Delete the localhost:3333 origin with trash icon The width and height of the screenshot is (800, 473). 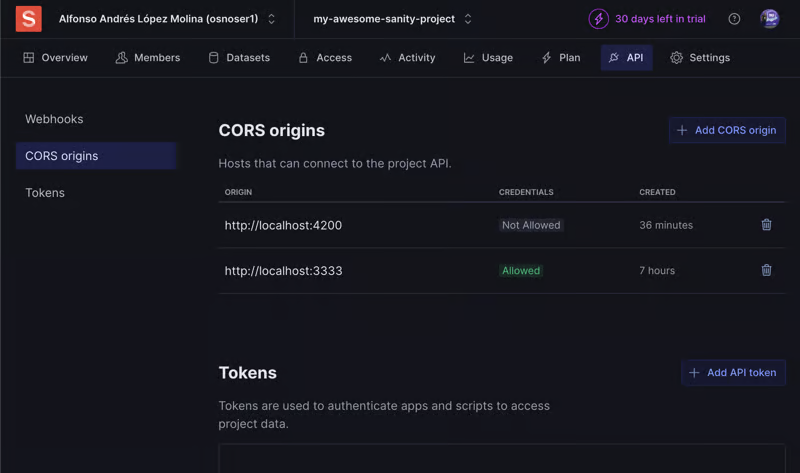click(x=766, y=270)
